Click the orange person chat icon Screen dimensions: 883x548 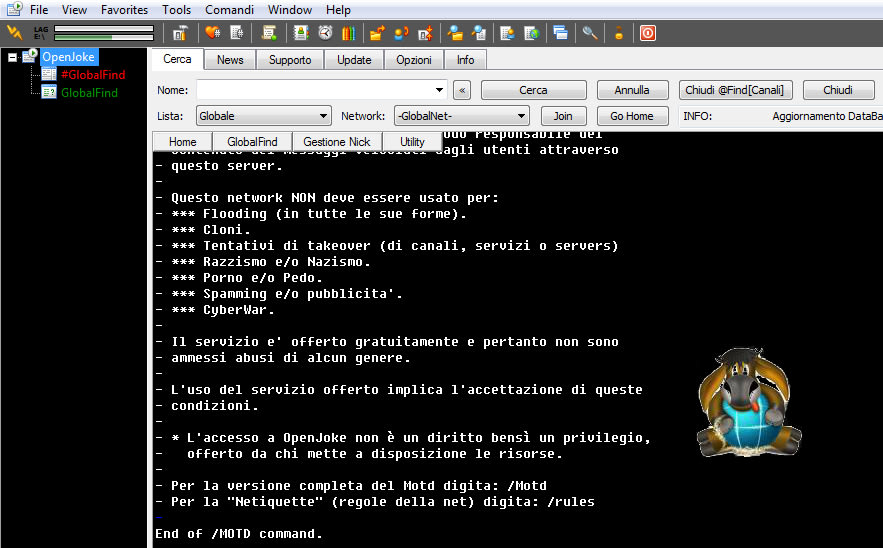tap(402, 33)
